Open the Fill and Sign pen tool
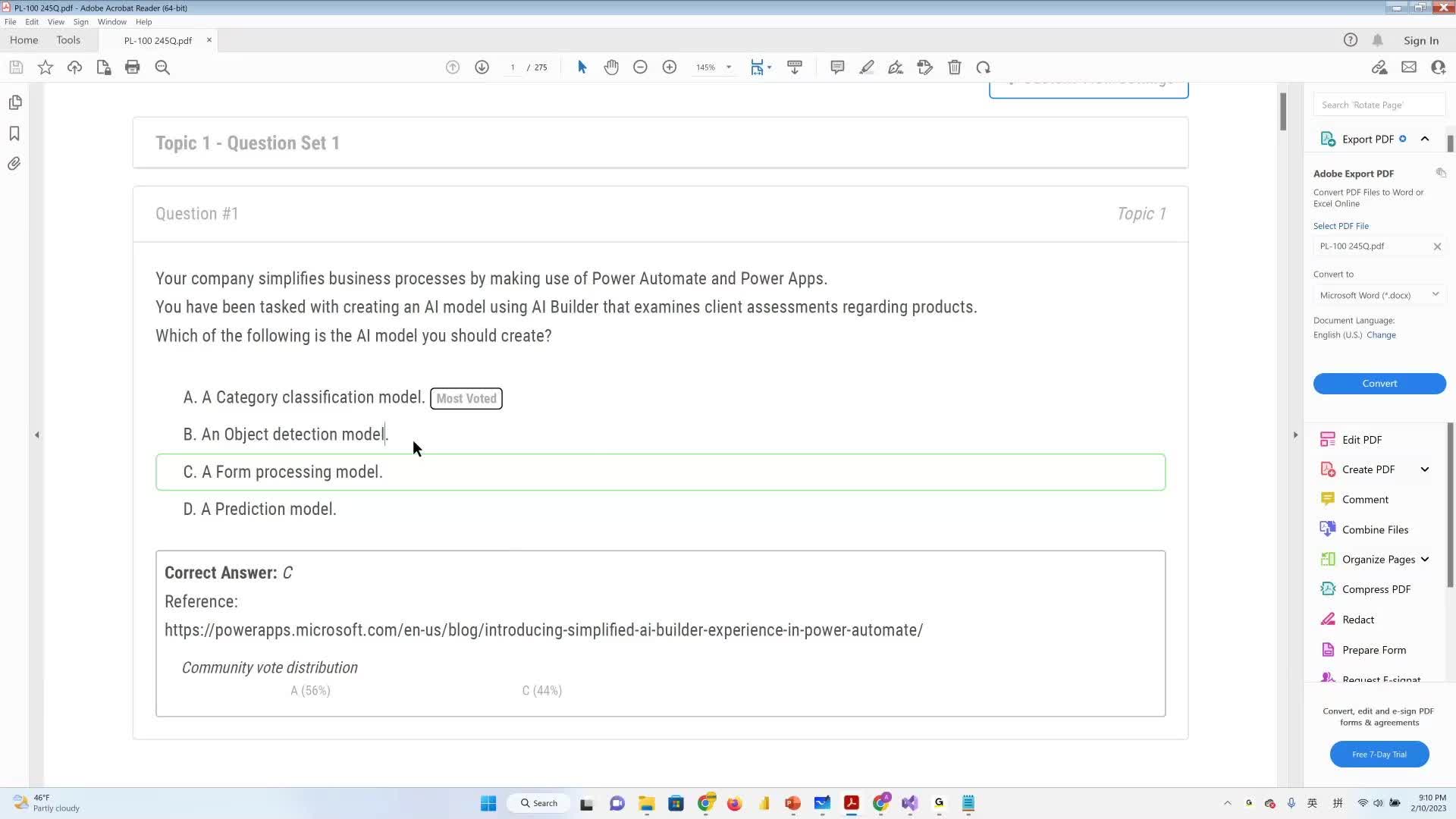The height and width of the screenshot is (819, 1456). [896, 67]
